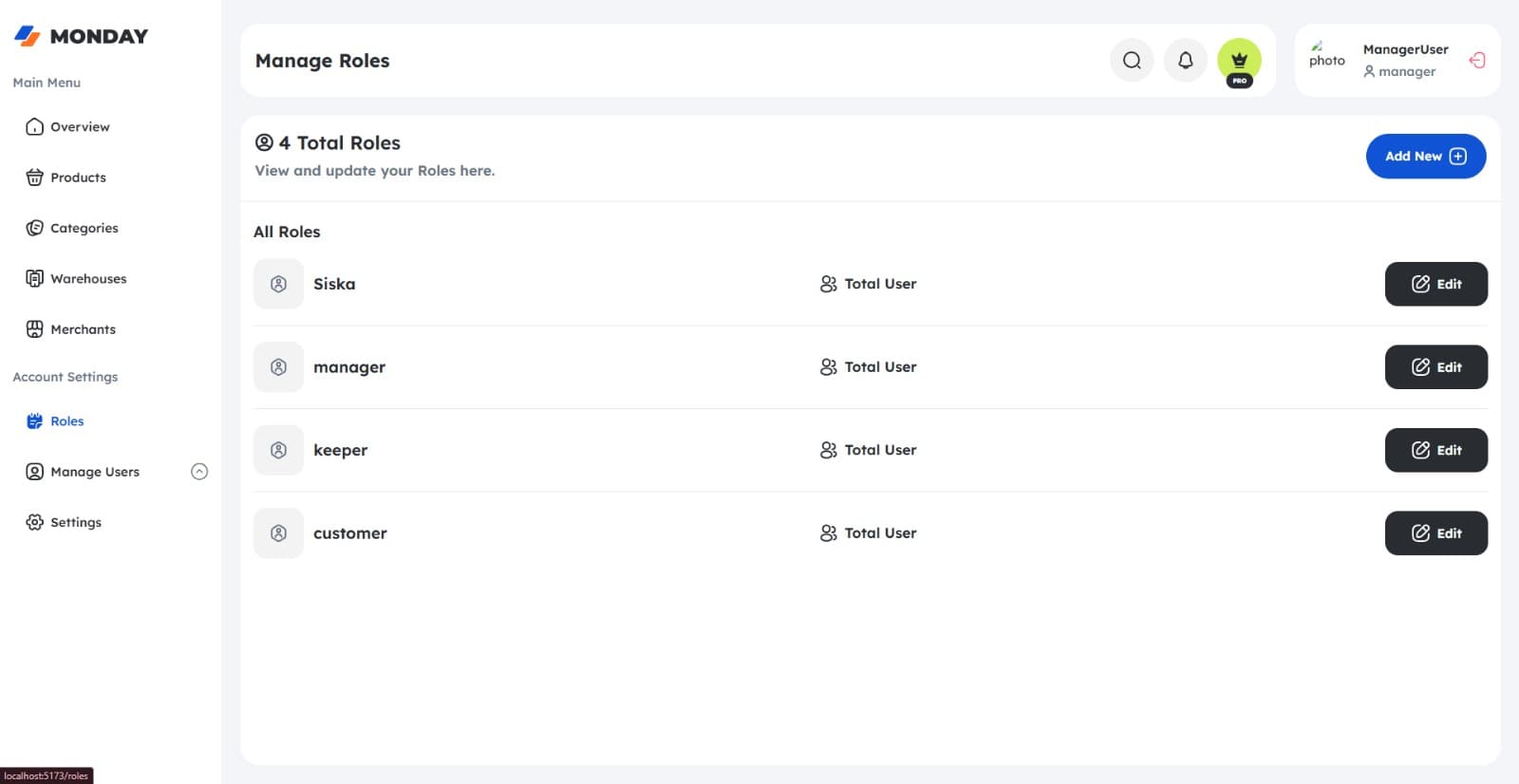Open Overview in main menu
1519x784 pixels.
tap(67, 127)
